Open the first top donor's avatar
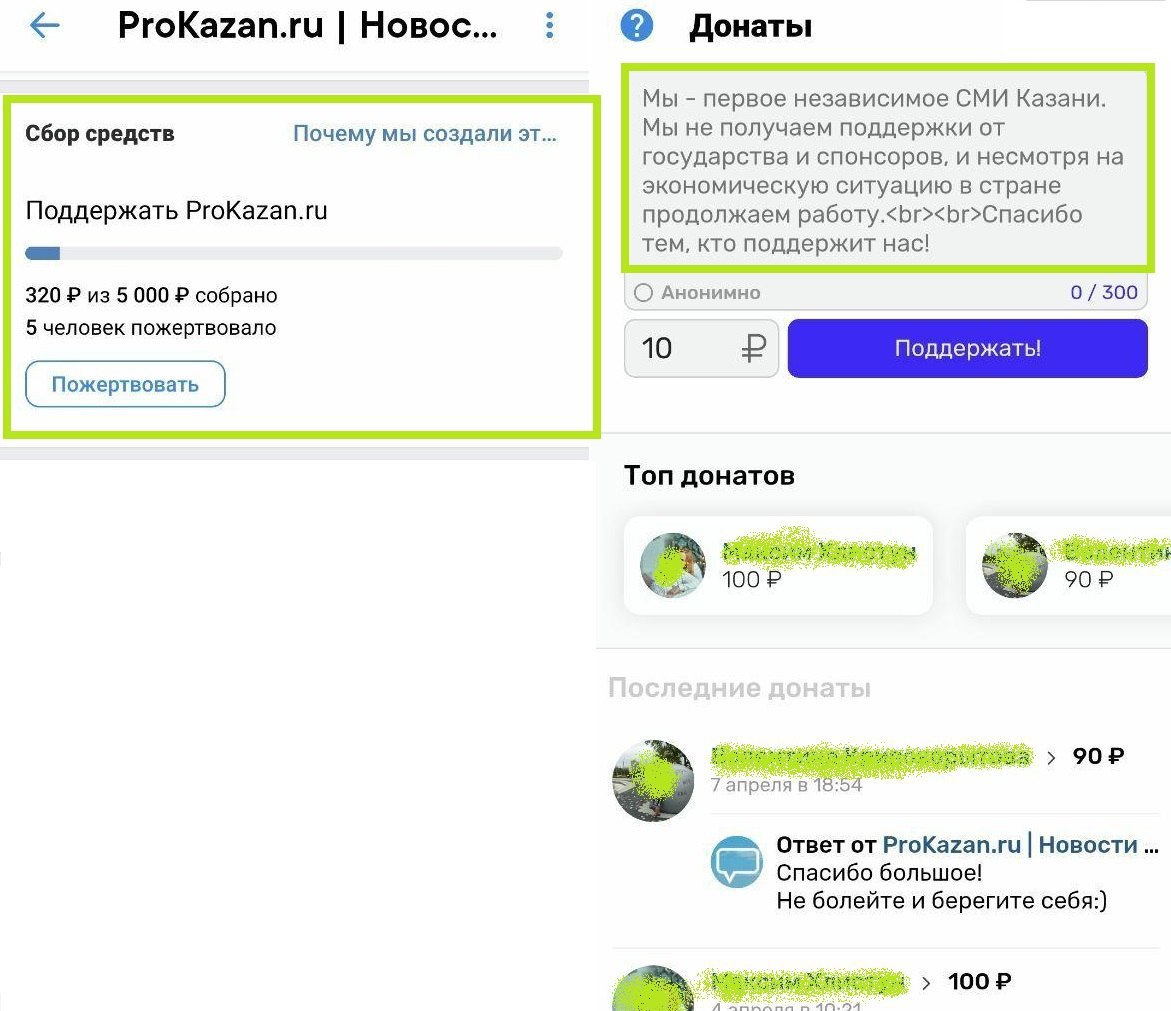 coord(673,565)
